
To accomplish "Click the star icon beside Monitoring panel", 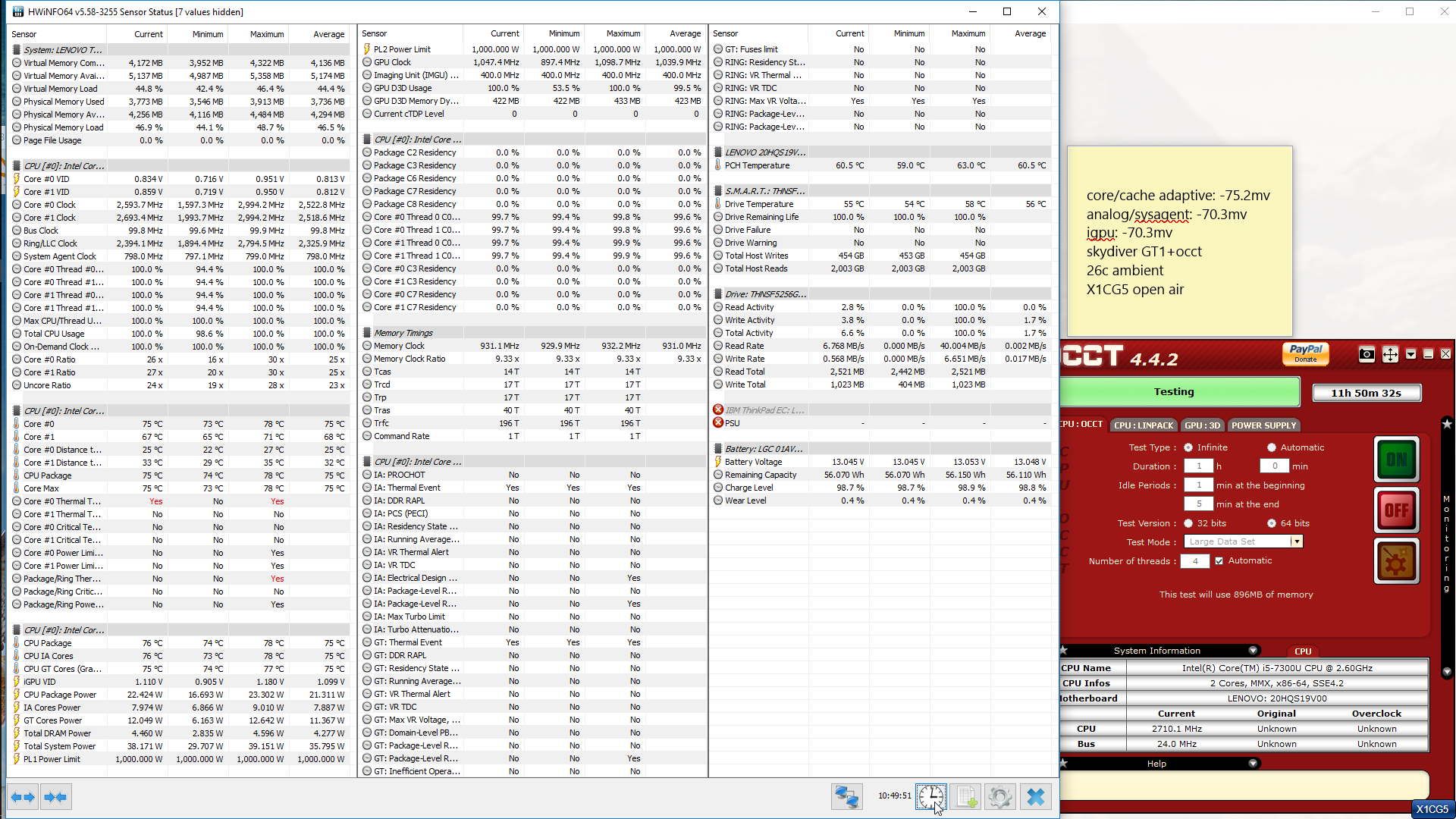I will [x=1447, y=424].
